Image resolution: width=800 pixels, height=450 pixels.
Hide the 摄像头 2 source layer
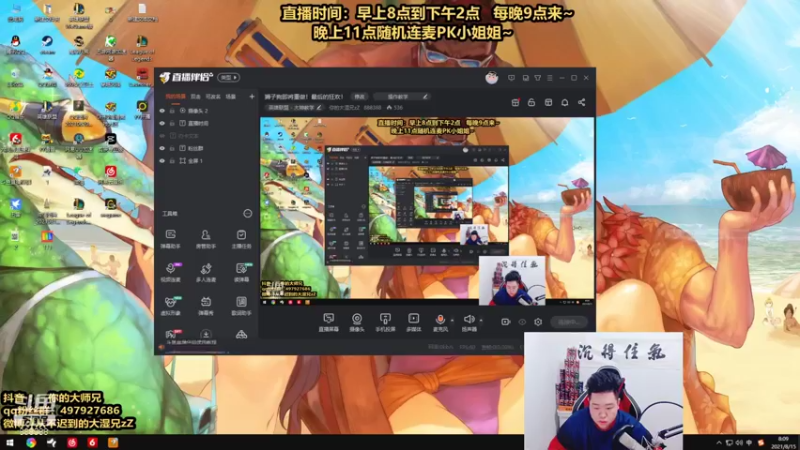(162, 111)
